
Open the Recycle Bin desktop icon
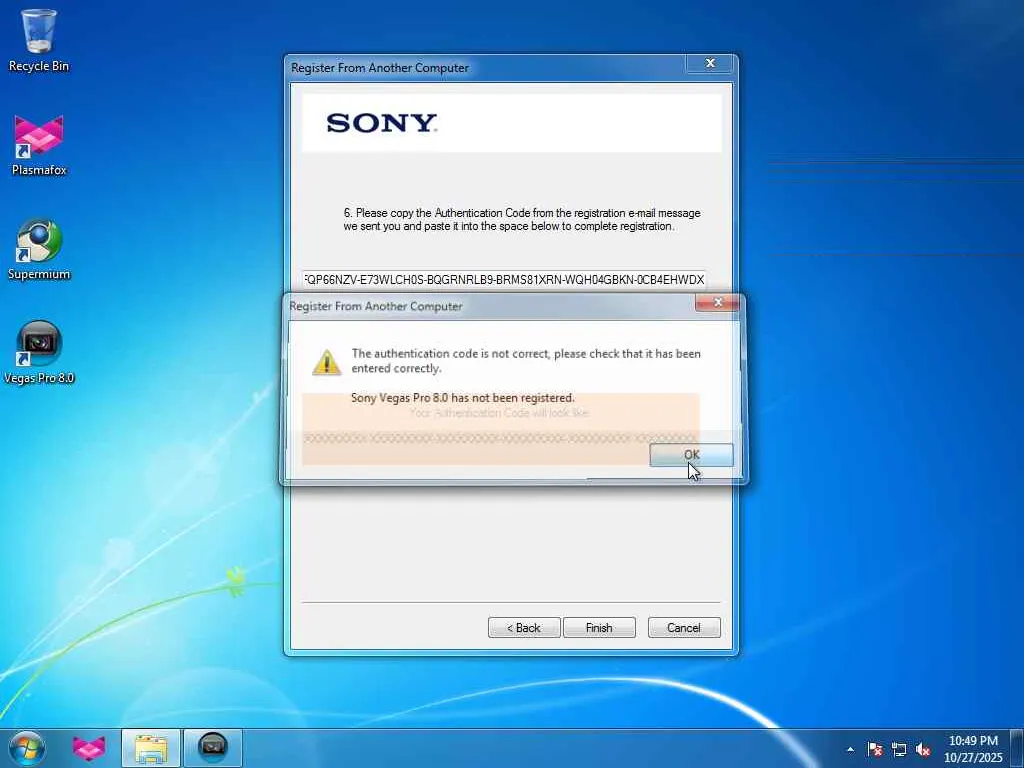[x=39, y=40]
